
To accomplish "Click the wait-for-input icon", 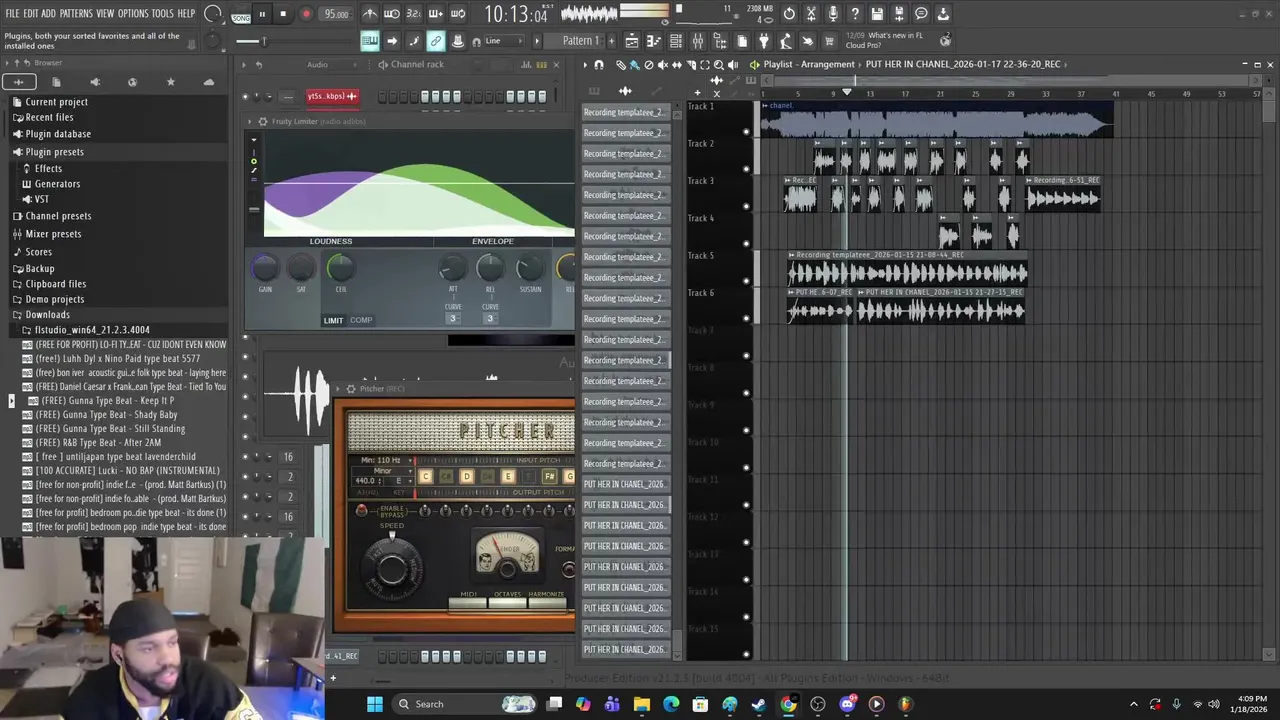I will pyautogui.click(x=391, y=14).
